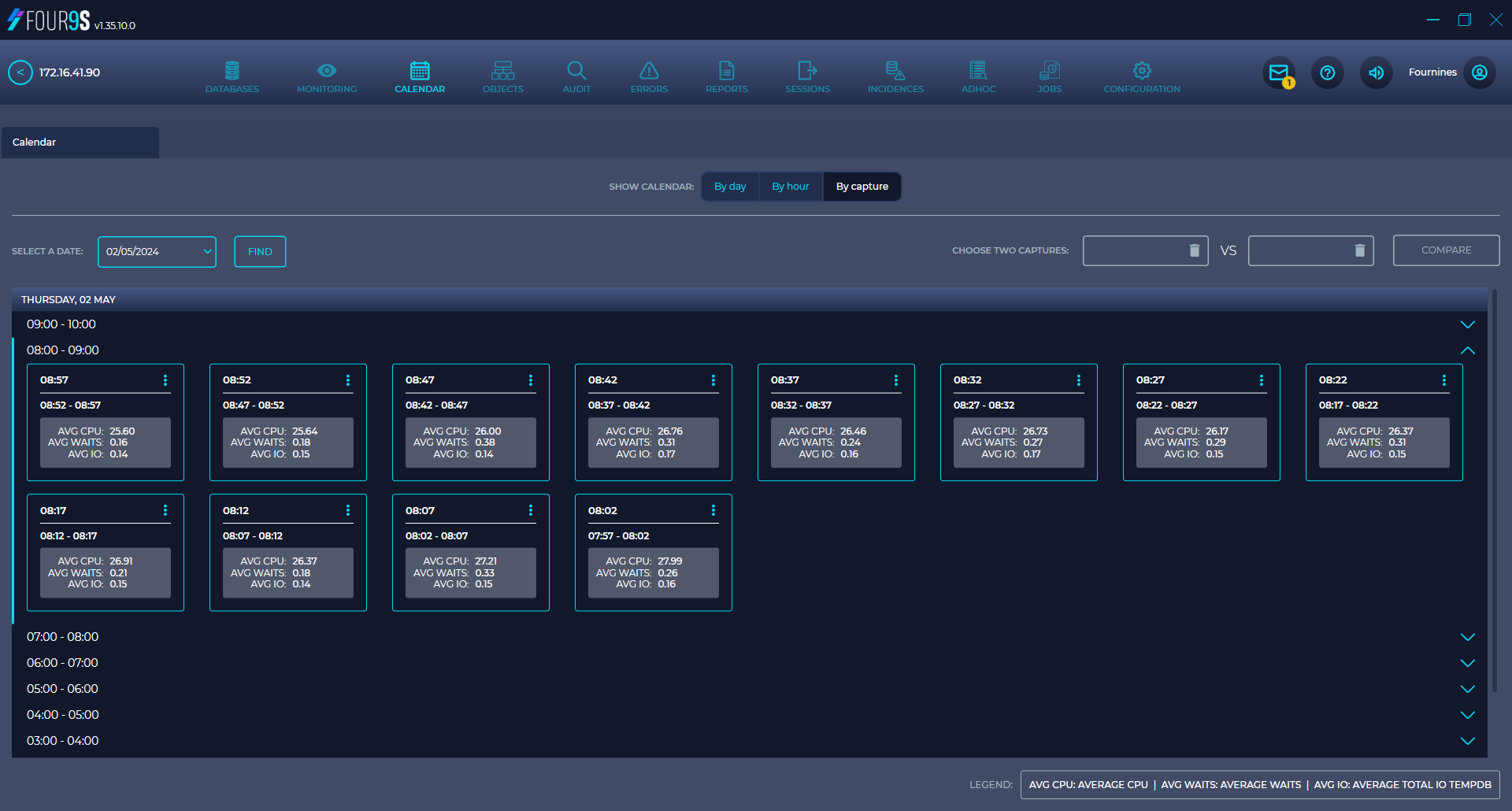Collapse the 08:00 - 09:00 section

1467,350
